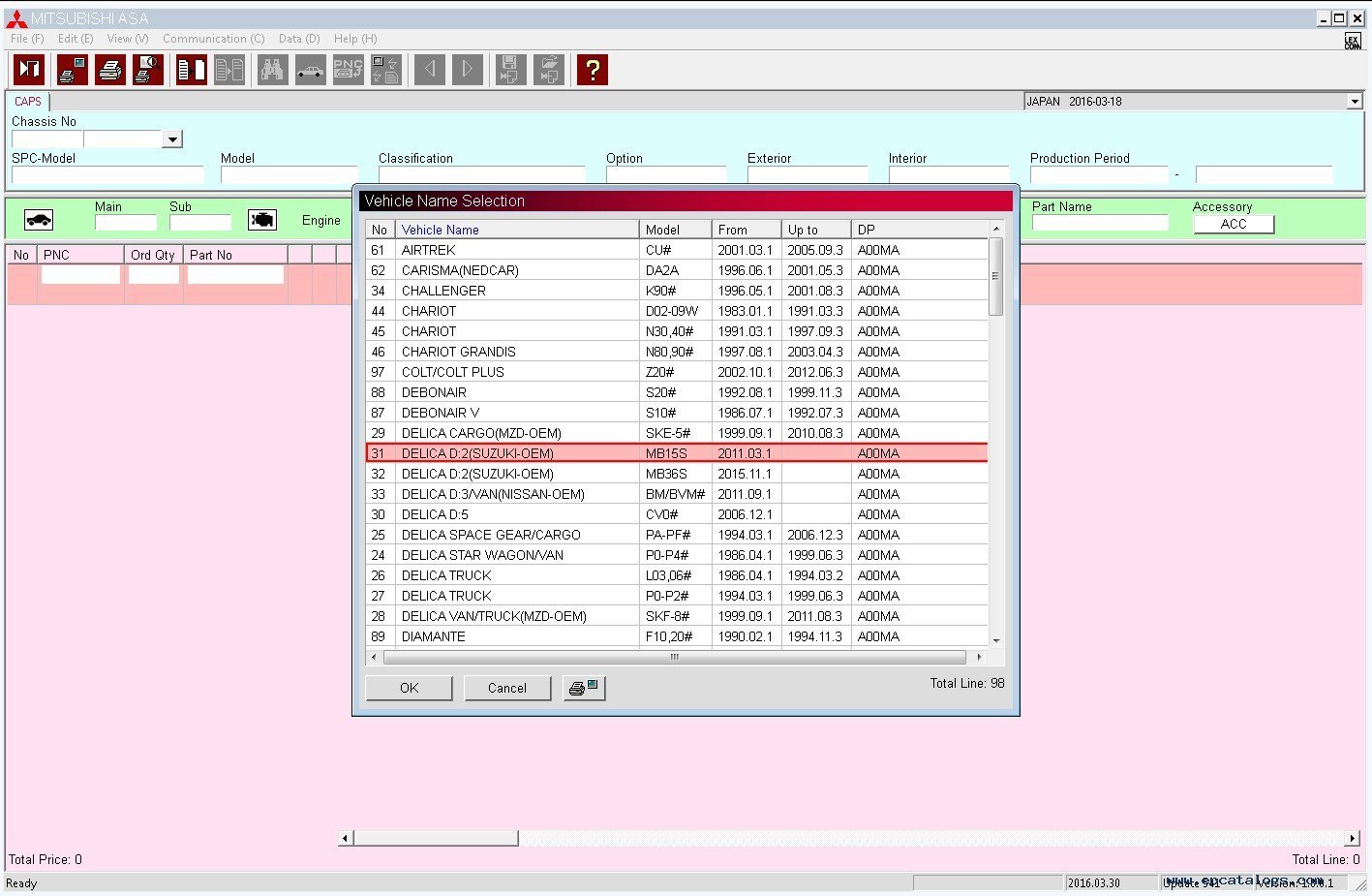Click vehicle list scroll down arrow

[996, 641]
